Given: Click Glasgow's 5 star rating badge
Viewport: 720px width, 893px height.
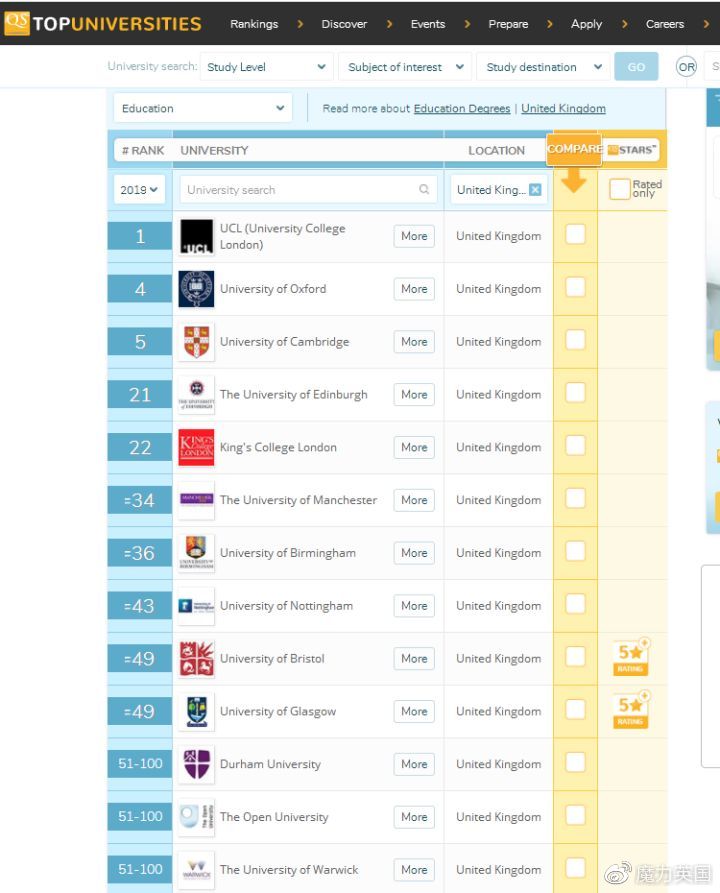Looking at the screenshot, I should (631, 710).
